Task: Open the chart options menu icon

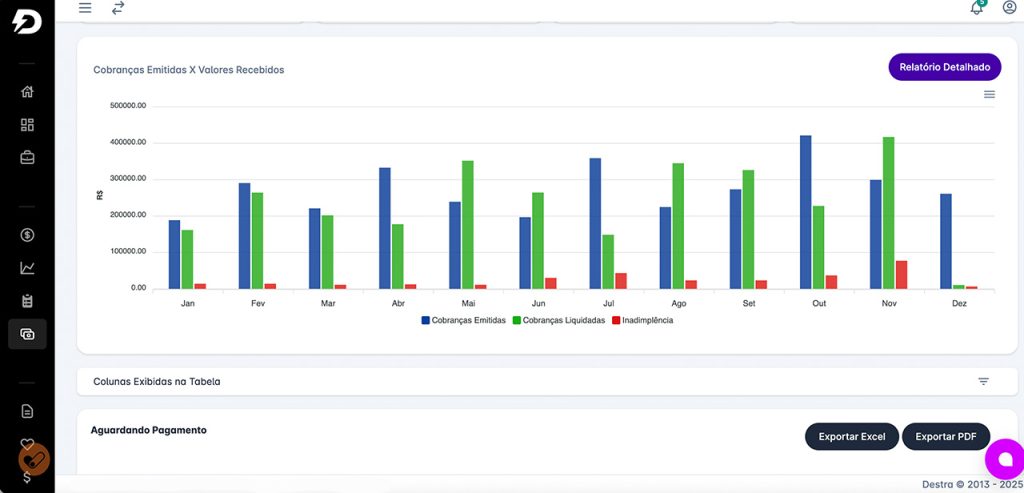Action: [x=989, y=94]
